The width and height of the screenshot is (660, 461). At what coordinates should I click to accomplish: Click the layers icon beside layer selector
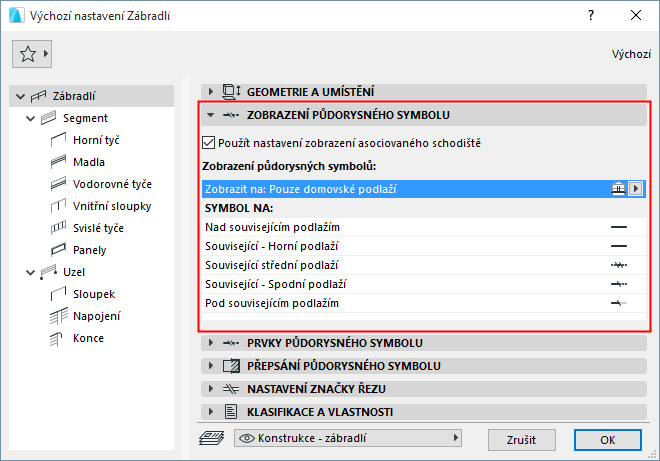point(211,438)
